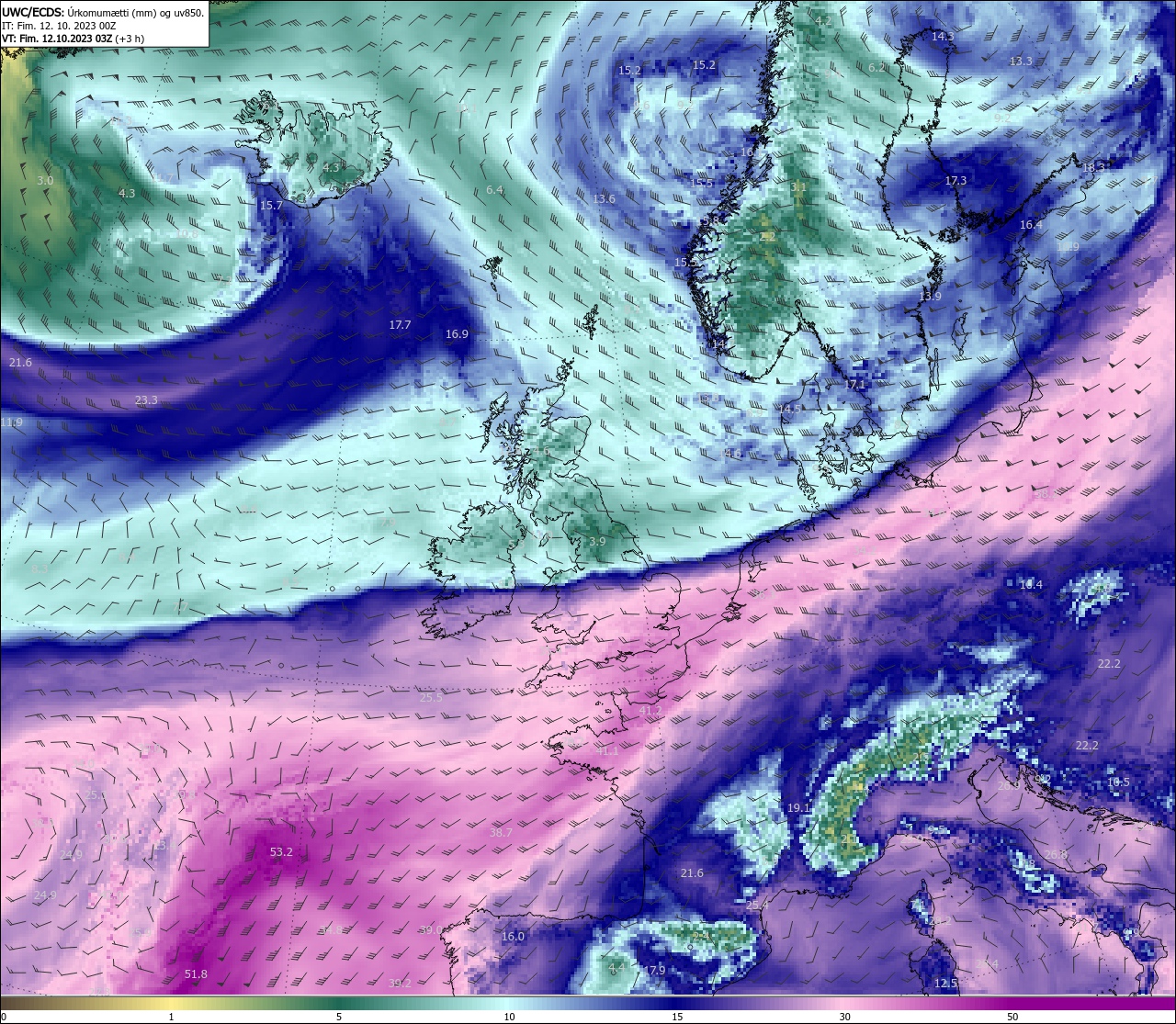Click the 6.2 value over northern Sweden
Image resolution: width=1176 pixels, height=1024 pixels.
point(876,67)
